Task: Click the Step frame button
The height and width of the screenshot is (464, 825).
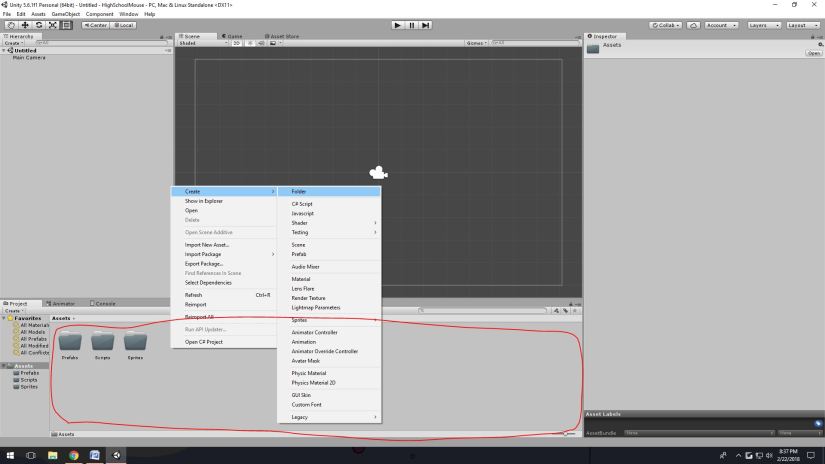Action: click(x=425, y=24)
